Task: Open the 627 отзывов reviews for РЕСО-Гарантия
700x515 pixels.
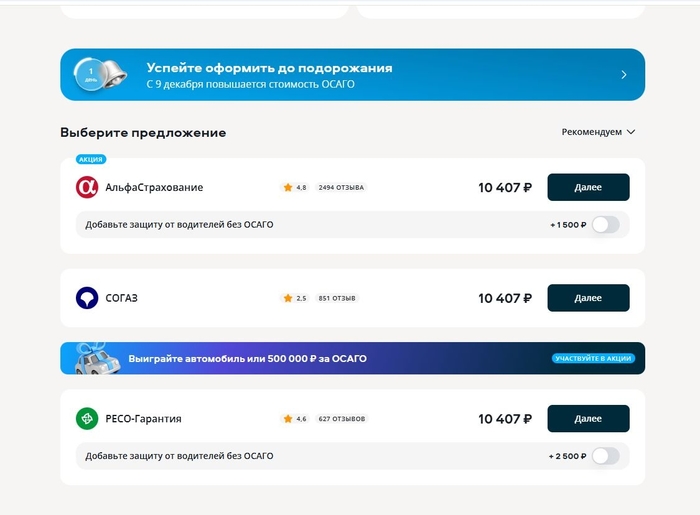Action: (x=342, y=419)
